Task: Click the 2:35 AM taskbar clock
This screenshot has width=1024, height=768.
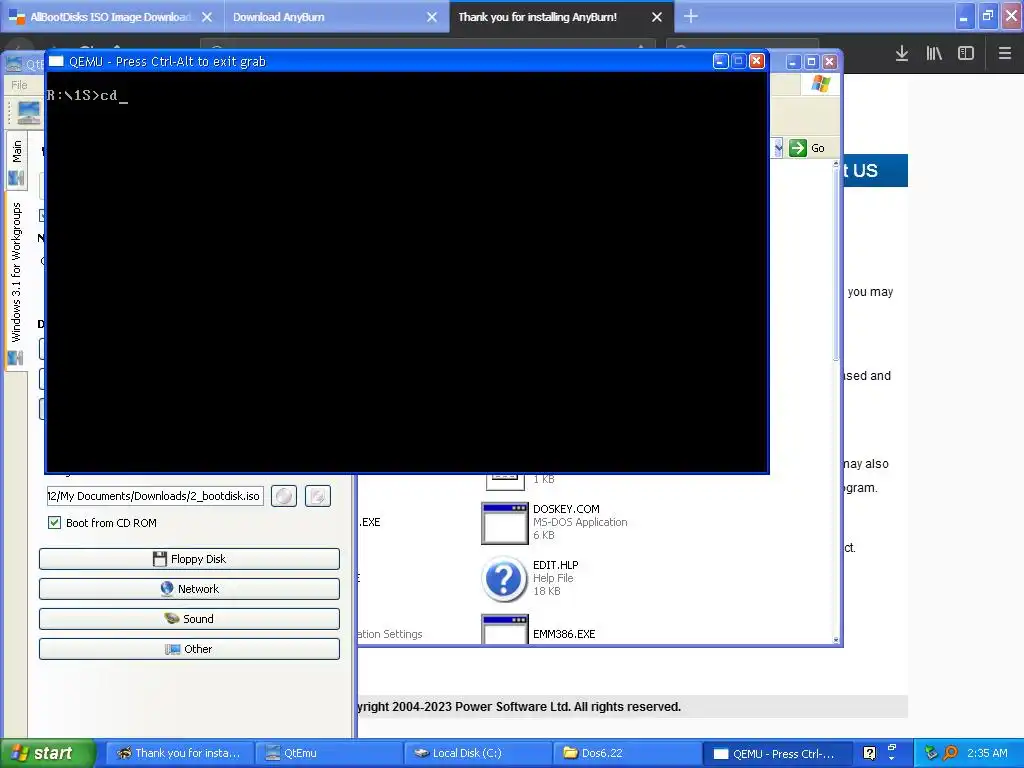Action: click(x=987, y=754)
